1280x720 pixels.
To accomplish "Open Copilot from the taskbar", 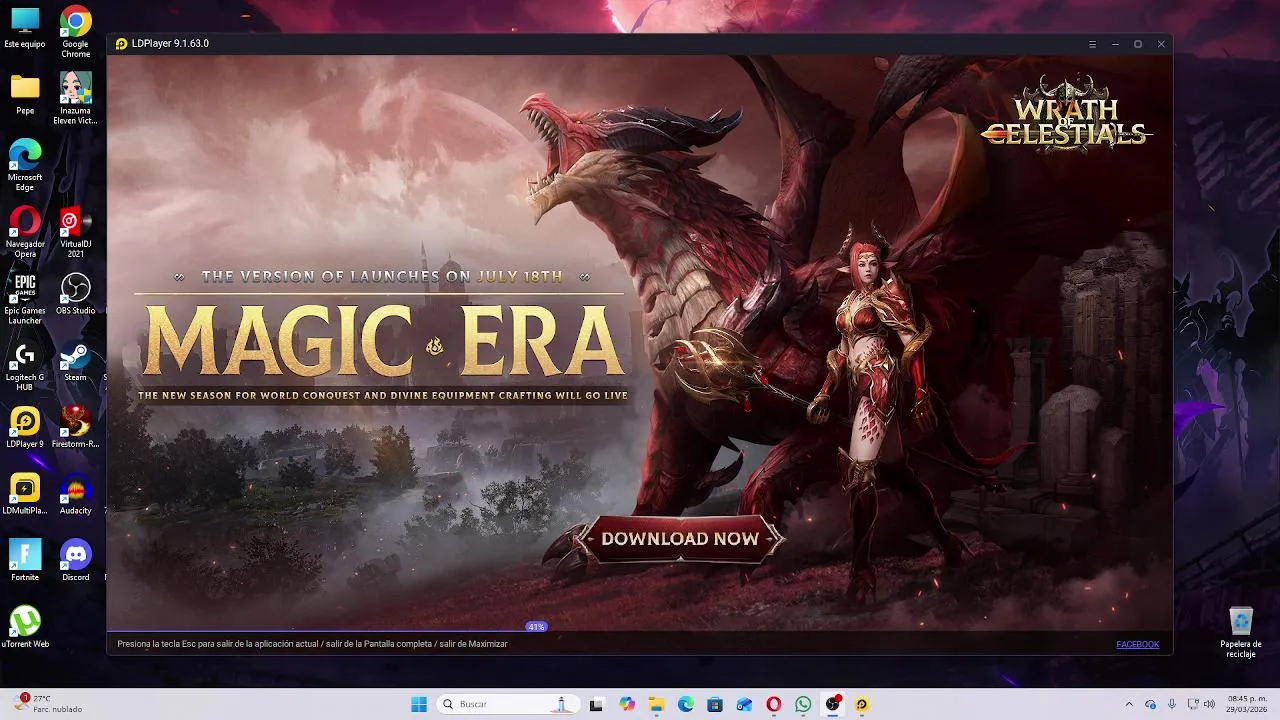I will pyautogui.click(x=627, y=704).
